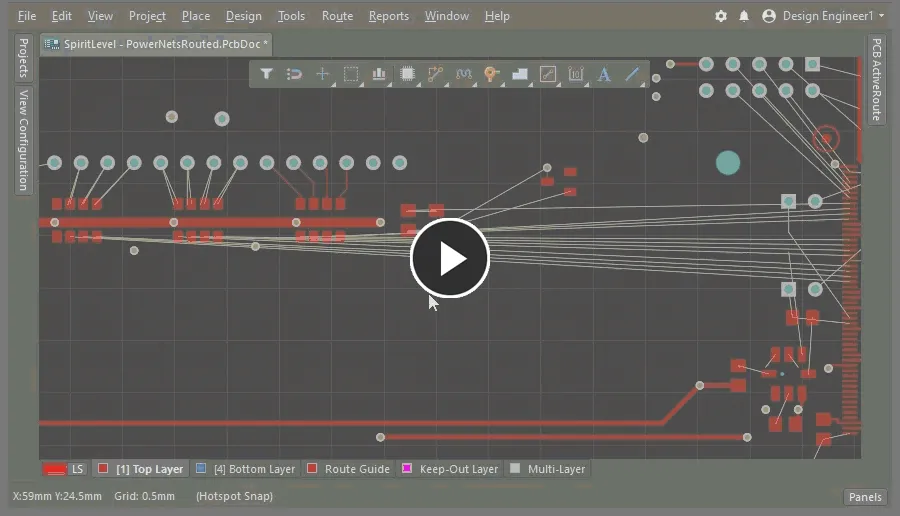Open the Edit menu
Screen dimensions: 900x516
coord(61,16)
